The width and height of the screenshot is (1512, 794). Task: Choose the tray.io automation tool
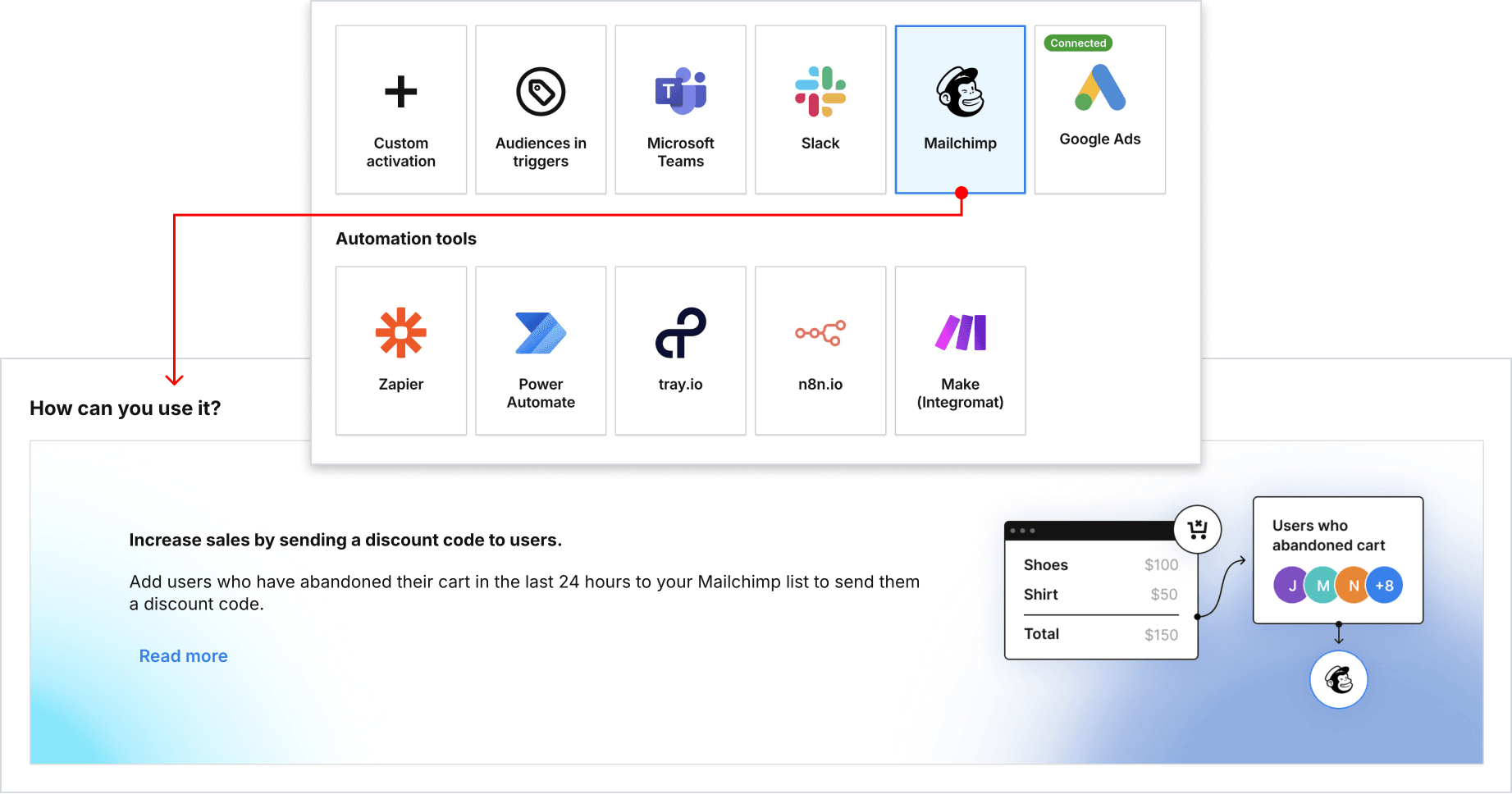pyautogui.click(x=680, y=350)
